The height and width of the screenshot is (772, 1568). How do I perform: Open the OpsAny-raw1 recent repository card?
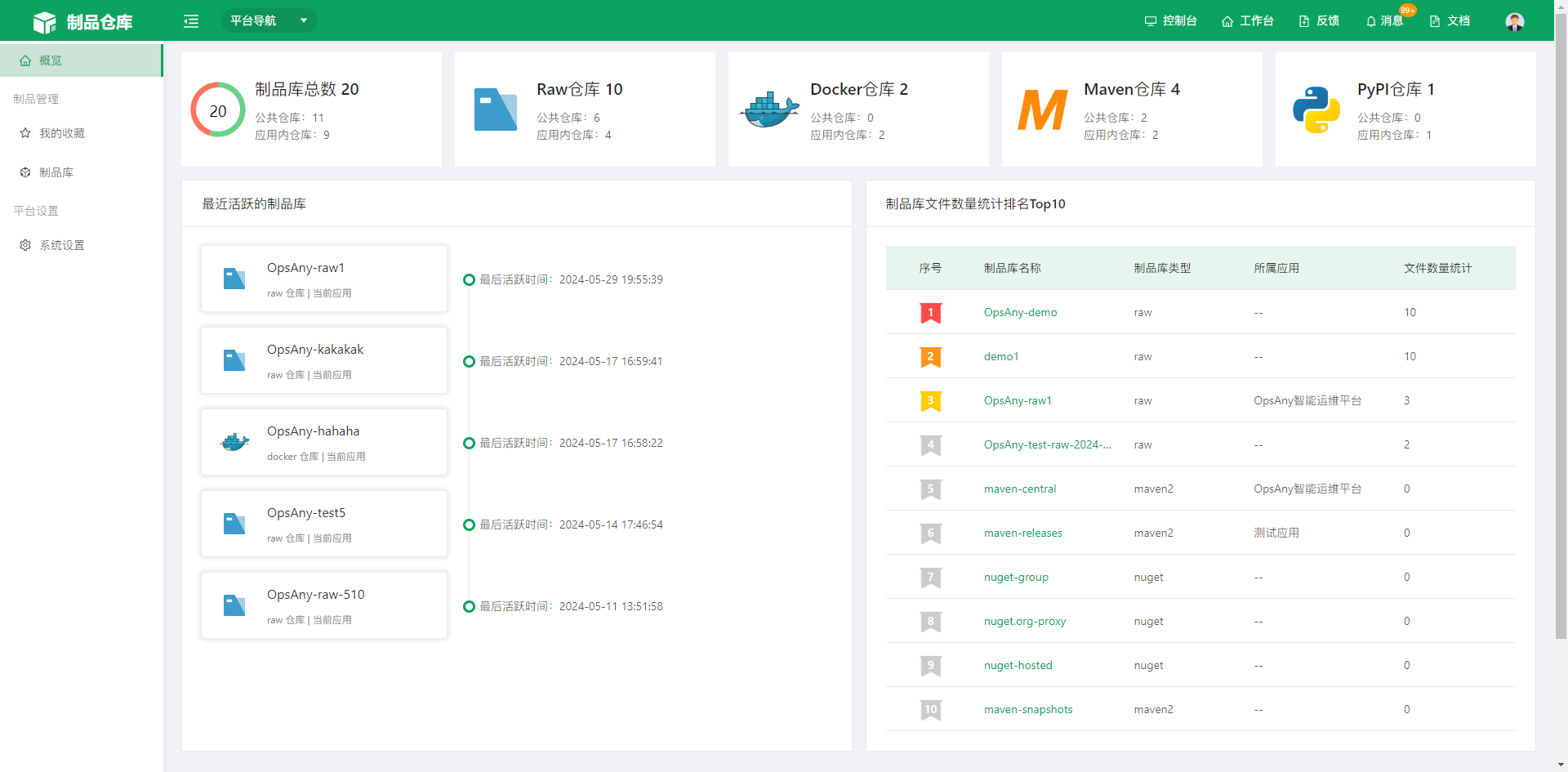[x=324, y=279]
